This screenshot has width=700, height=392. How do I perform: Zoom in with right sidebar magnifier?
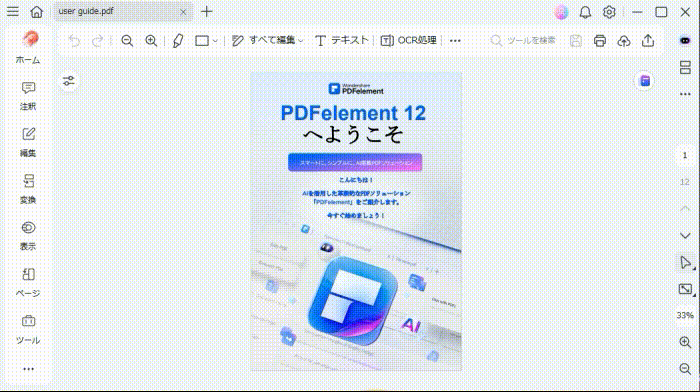point(685,342)
